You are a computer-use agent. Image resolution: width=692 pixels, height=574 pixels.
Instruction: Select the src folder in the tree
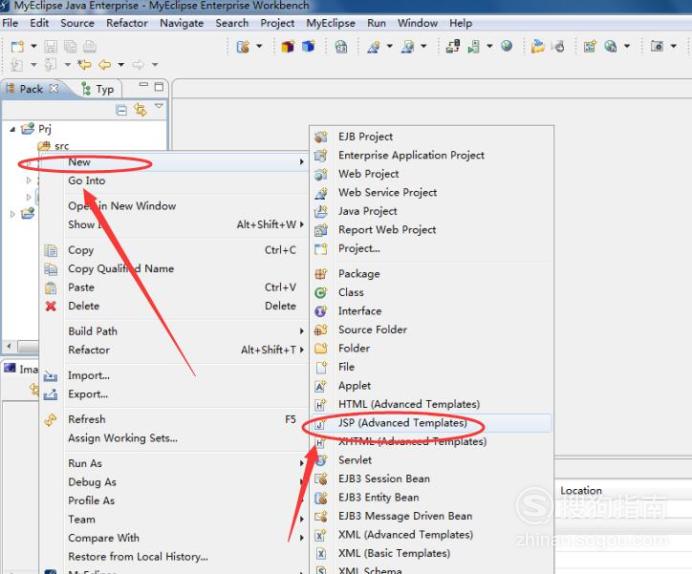[x=53, y=146]
